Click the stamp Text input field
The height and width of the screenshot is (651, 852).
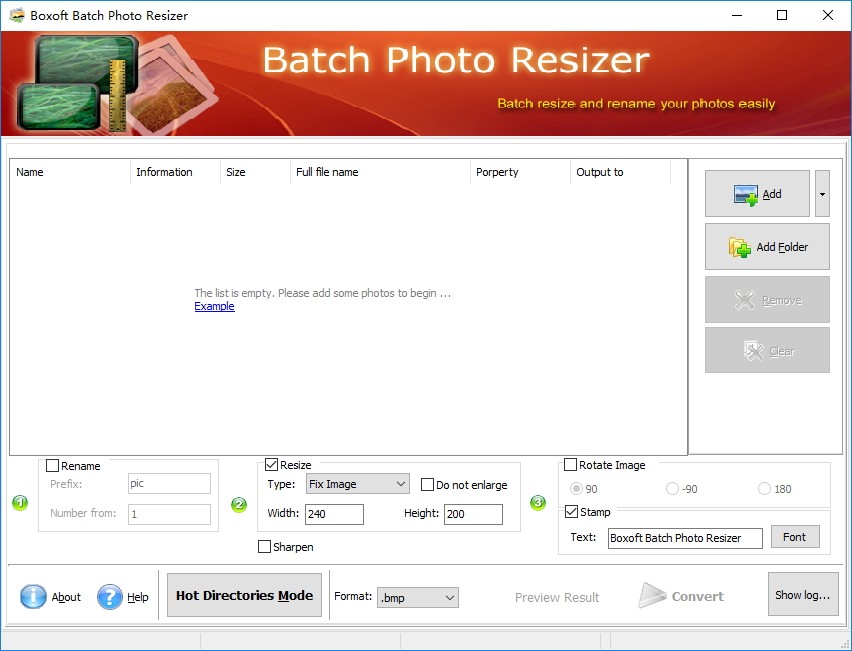685,538
